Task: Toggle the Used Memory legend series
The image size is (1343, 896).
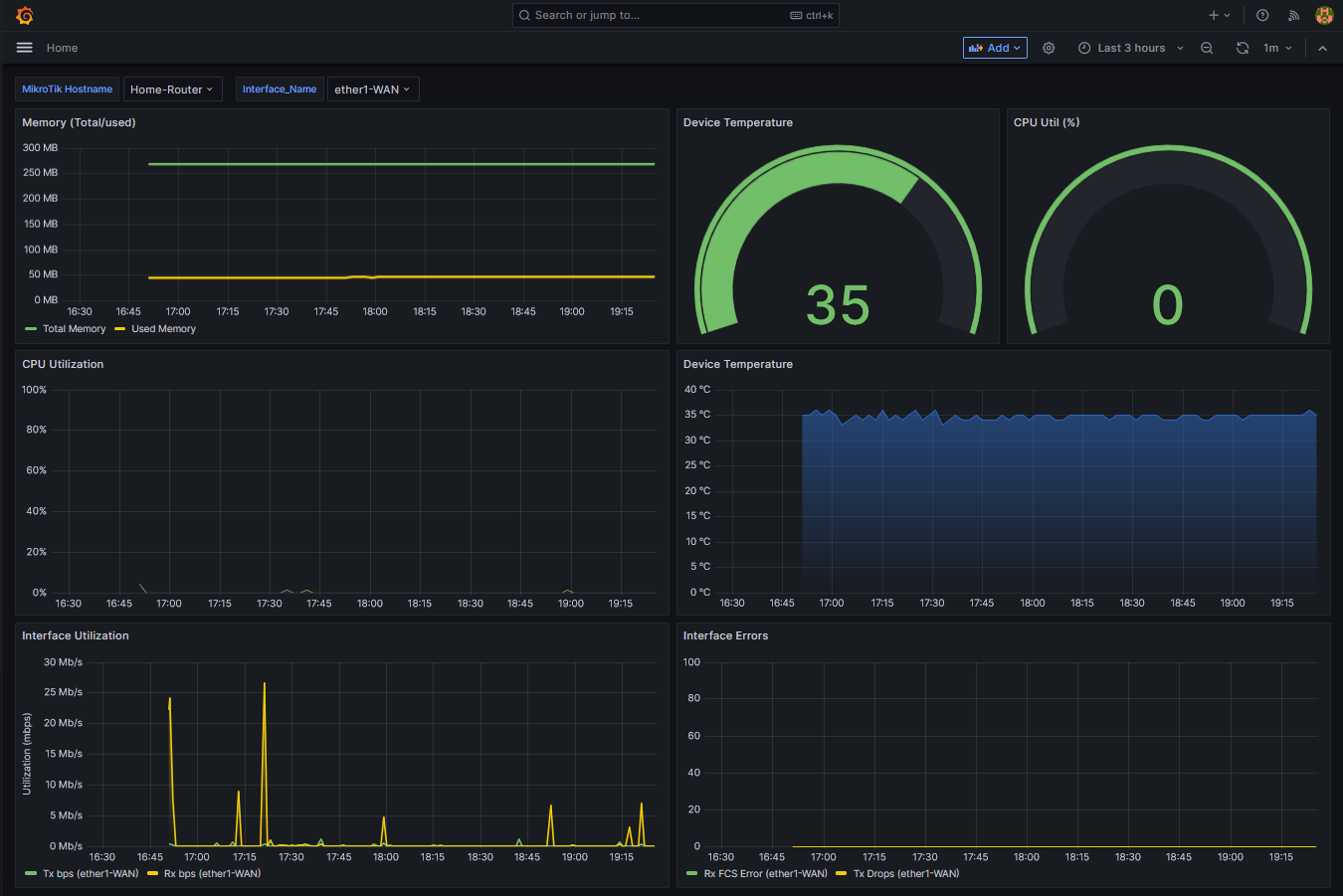Action: 163,329
